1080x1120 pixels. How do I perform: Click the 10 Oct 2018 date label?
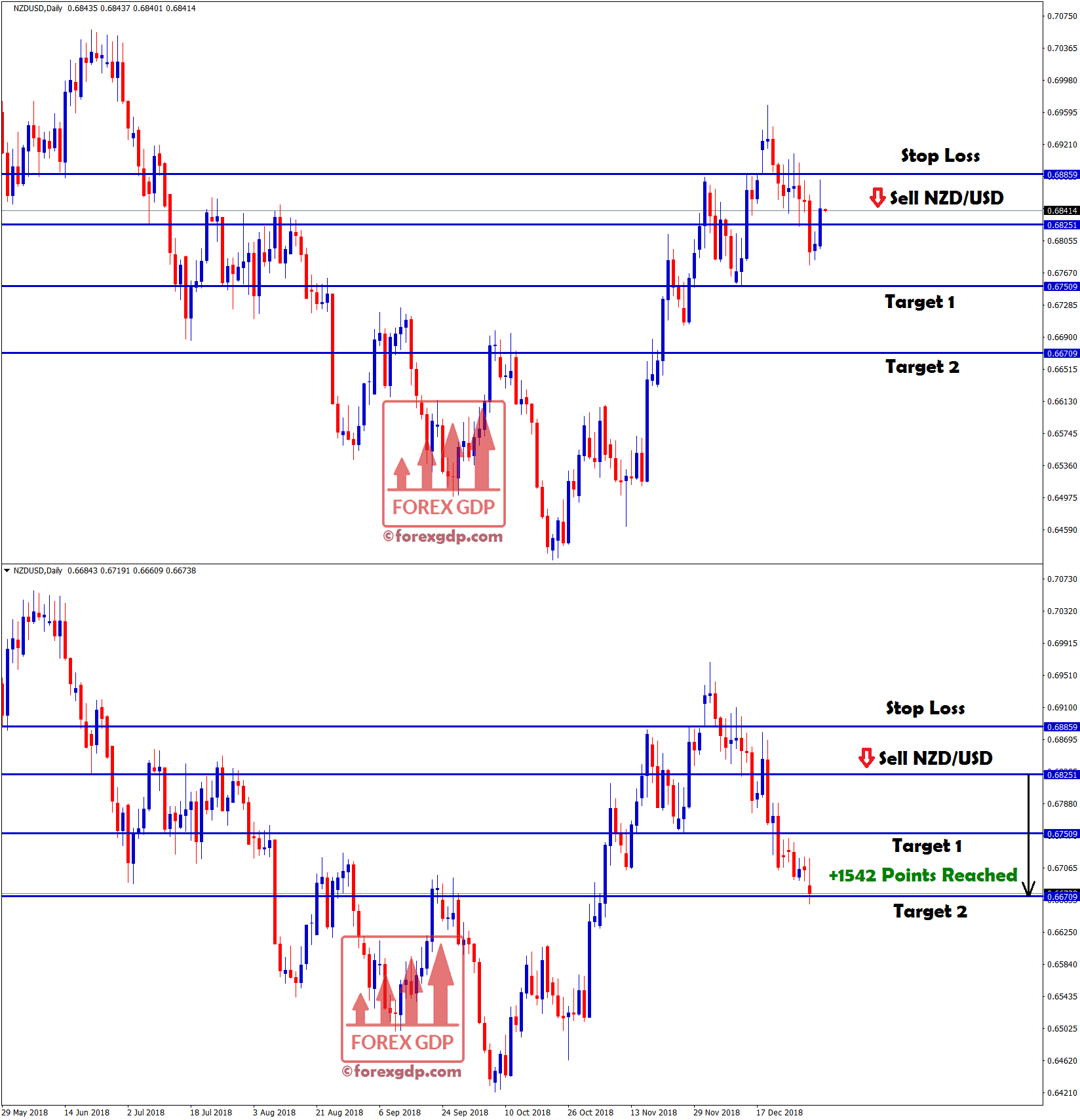pyautogui.click(x=528, y=1112)
